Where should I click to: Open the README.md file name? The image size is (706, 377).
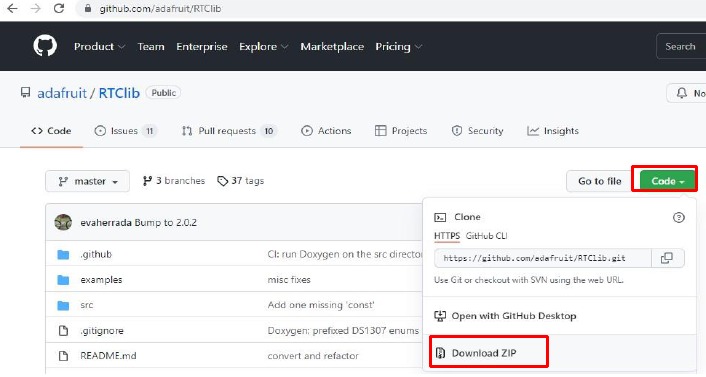click(x=108, y=356)
